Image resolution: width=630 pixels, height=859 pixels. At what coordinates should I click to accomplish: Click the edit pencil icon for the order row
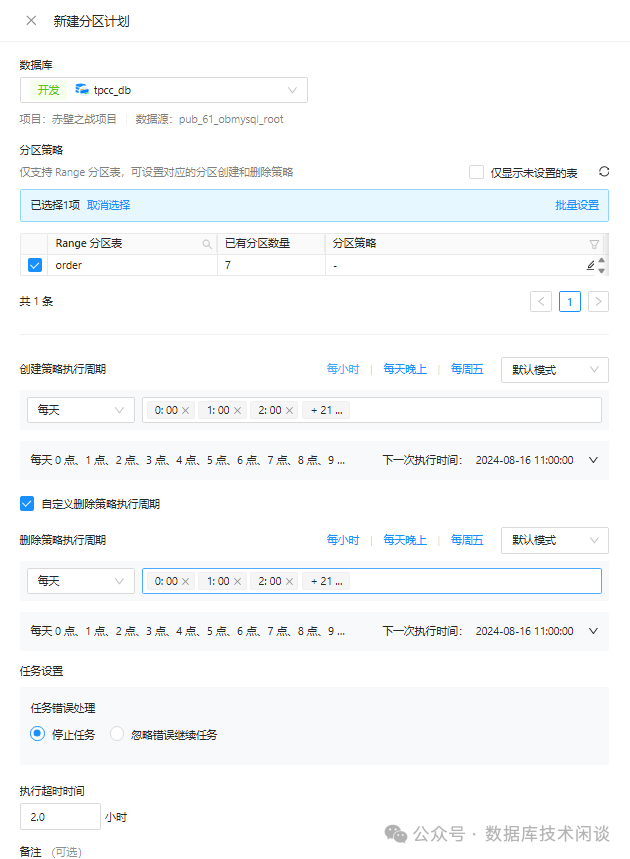(x=591, y=266)
